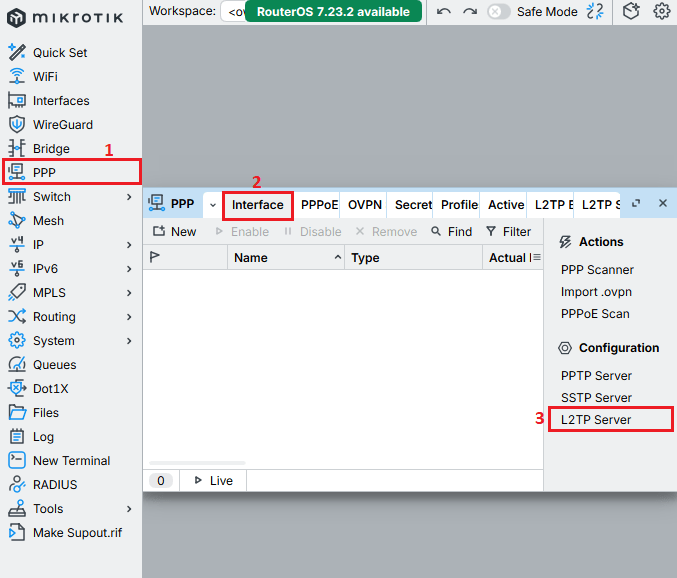Click RouterOS 7.23.2 available banner
This screenshot has height=578, width=677.
click(x=333, y=12)
